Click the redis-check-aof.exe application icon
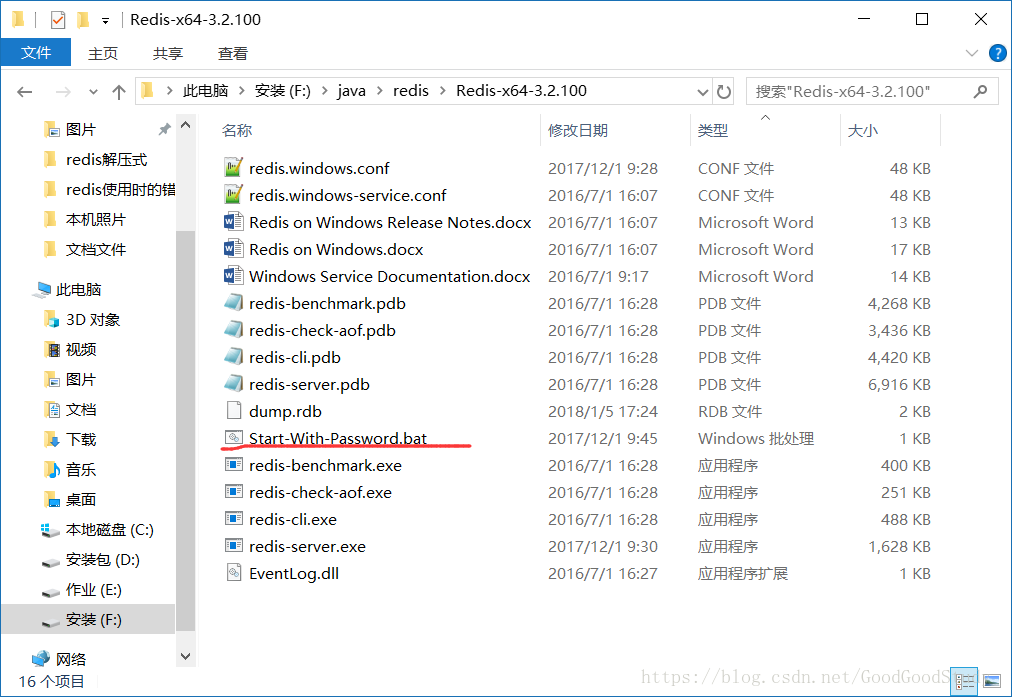The width and height of the screenshot is (1012, 697). point(233,492)
